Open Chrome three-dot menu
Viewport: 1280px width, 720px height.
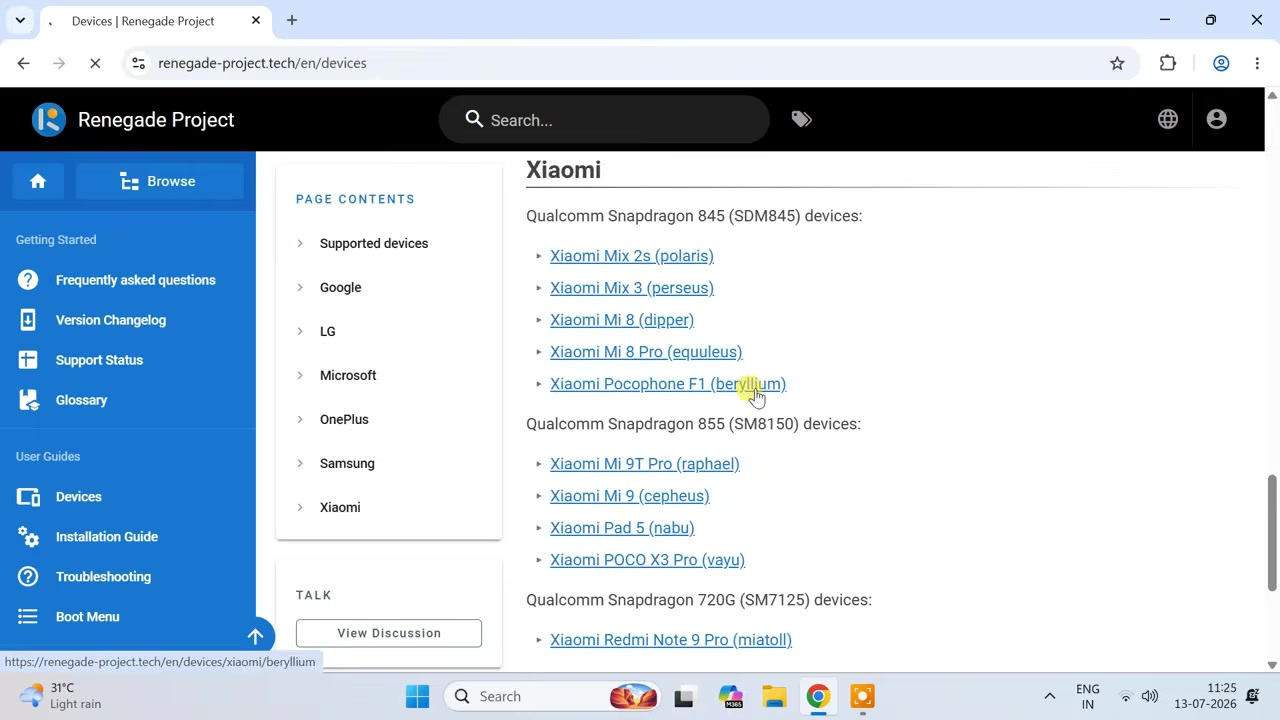pyautogui.click(x=1257, y=63)
